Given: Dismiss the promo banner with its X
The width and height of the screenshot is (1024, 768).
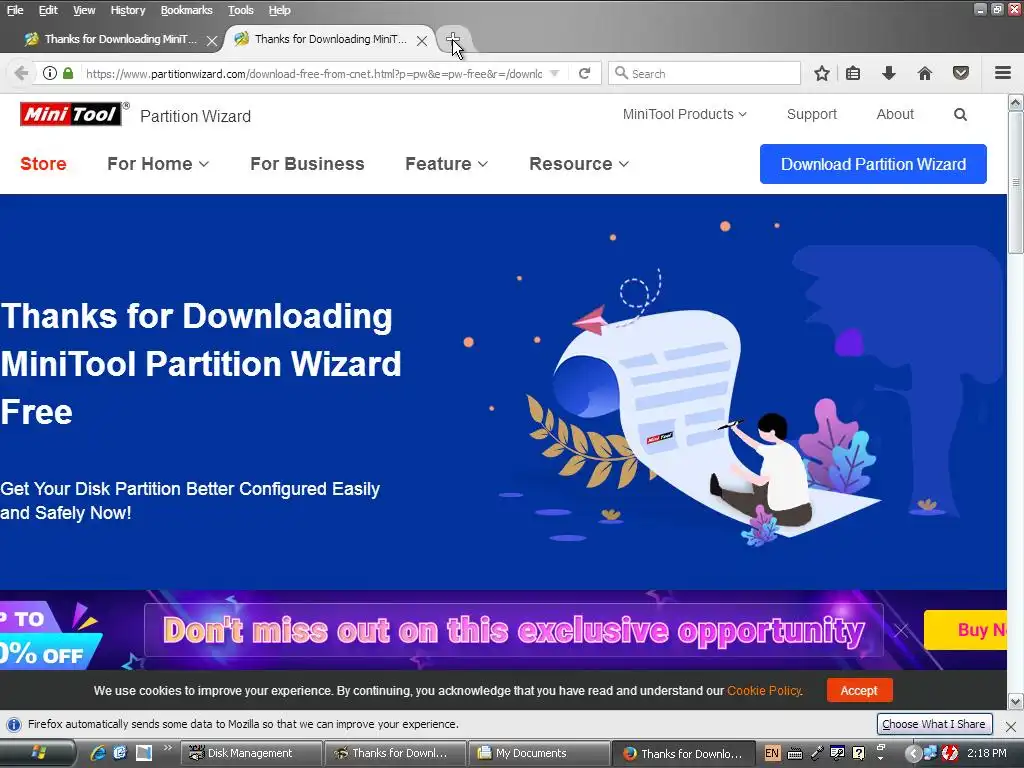Looking at the screenshot, I should click(901, 630).
